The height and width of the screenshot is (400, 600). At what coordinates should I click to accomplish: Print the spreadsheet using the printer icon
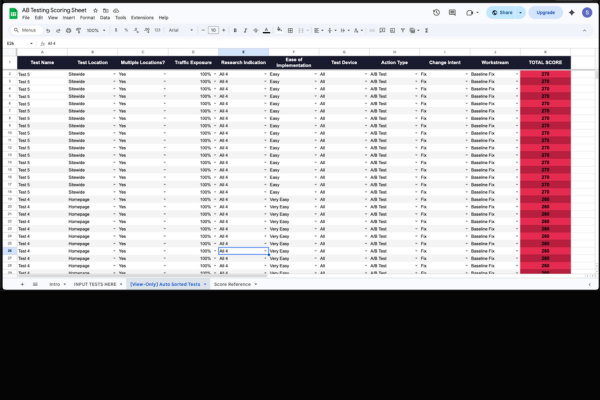tap(68, 30)
